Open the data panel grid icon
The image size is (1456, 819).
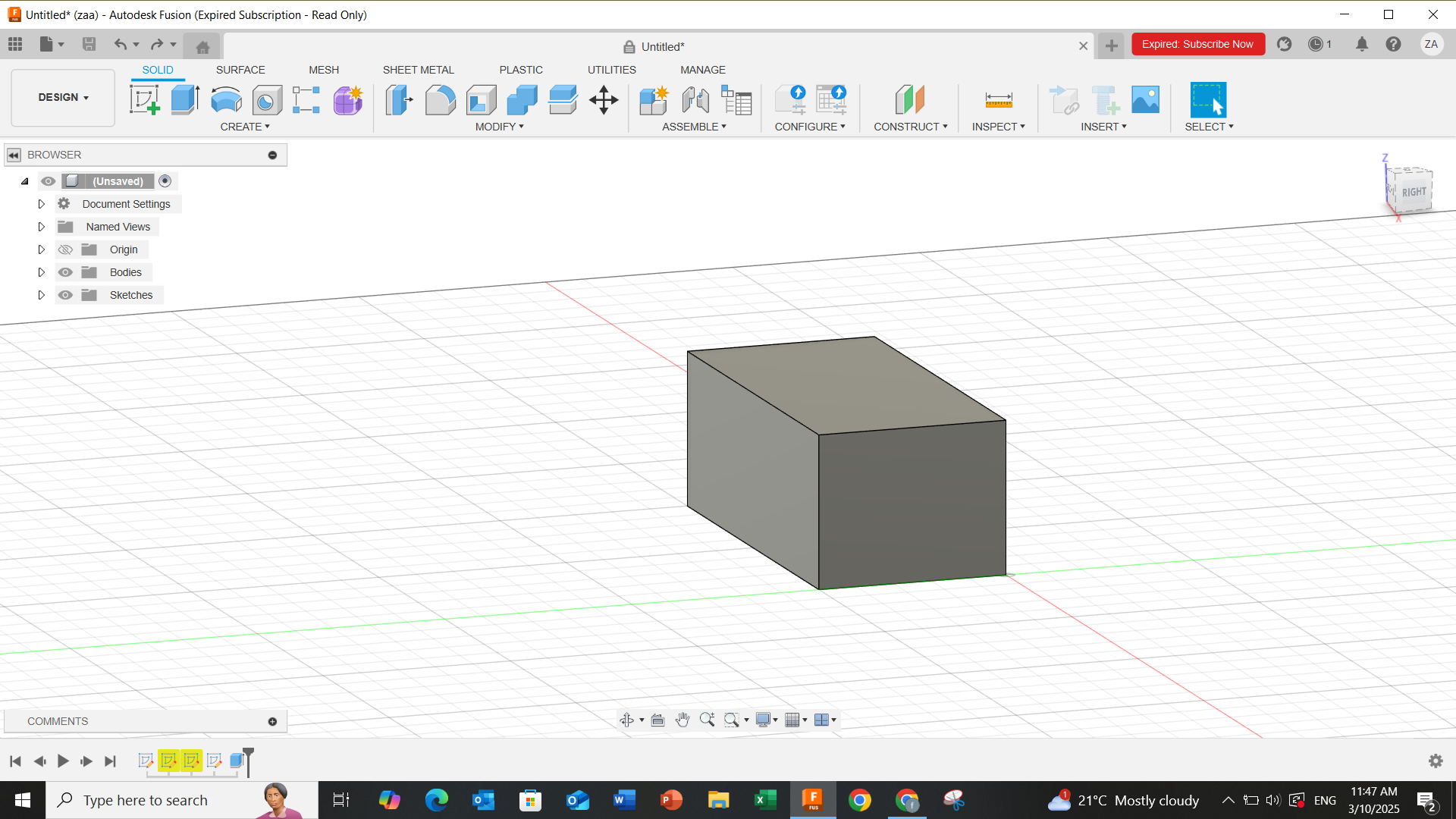15,44
